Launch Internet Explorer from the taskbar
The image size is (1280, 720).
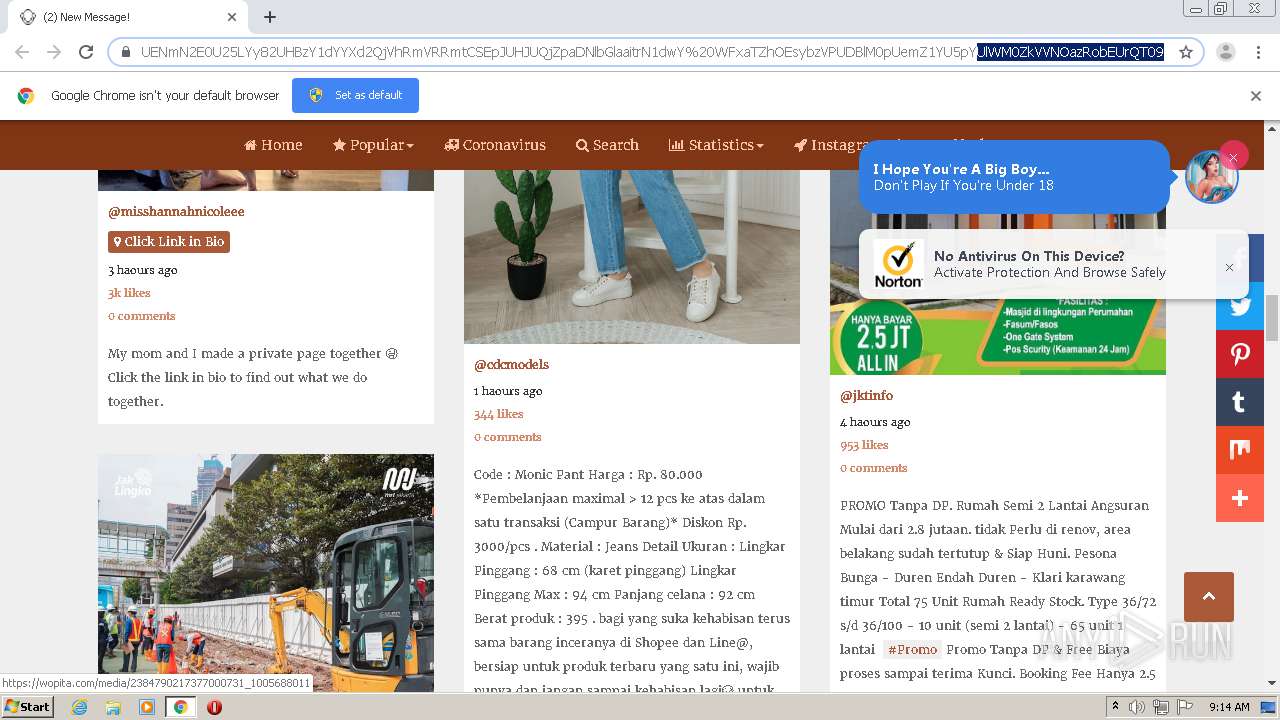[80, 707]
